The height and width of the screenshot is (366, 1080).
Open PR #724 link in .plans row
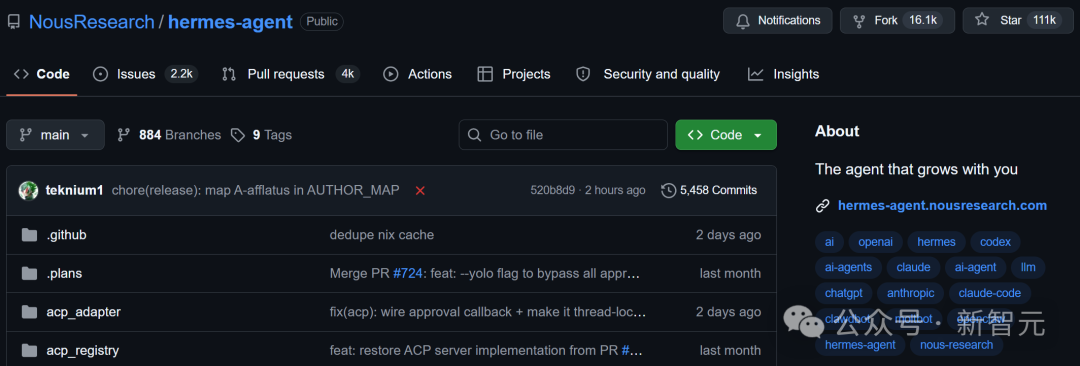click(407, 274)
